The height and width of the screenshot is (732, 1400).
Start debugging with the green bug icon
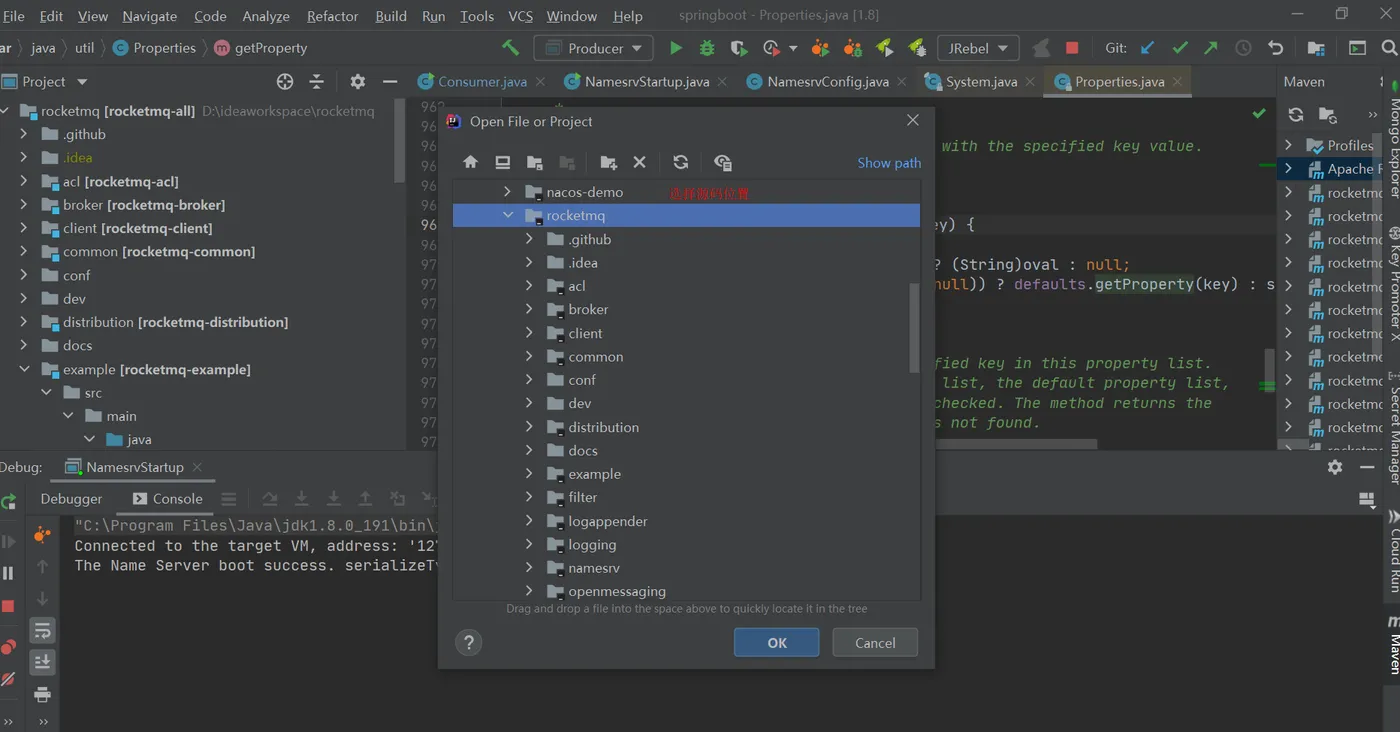707,48
